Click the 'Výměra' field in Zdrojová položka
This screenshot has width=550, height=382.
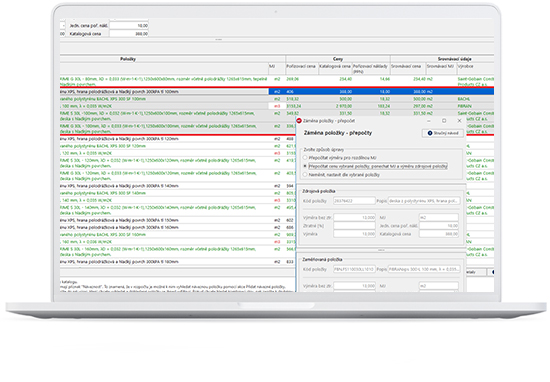pos(354,234)
